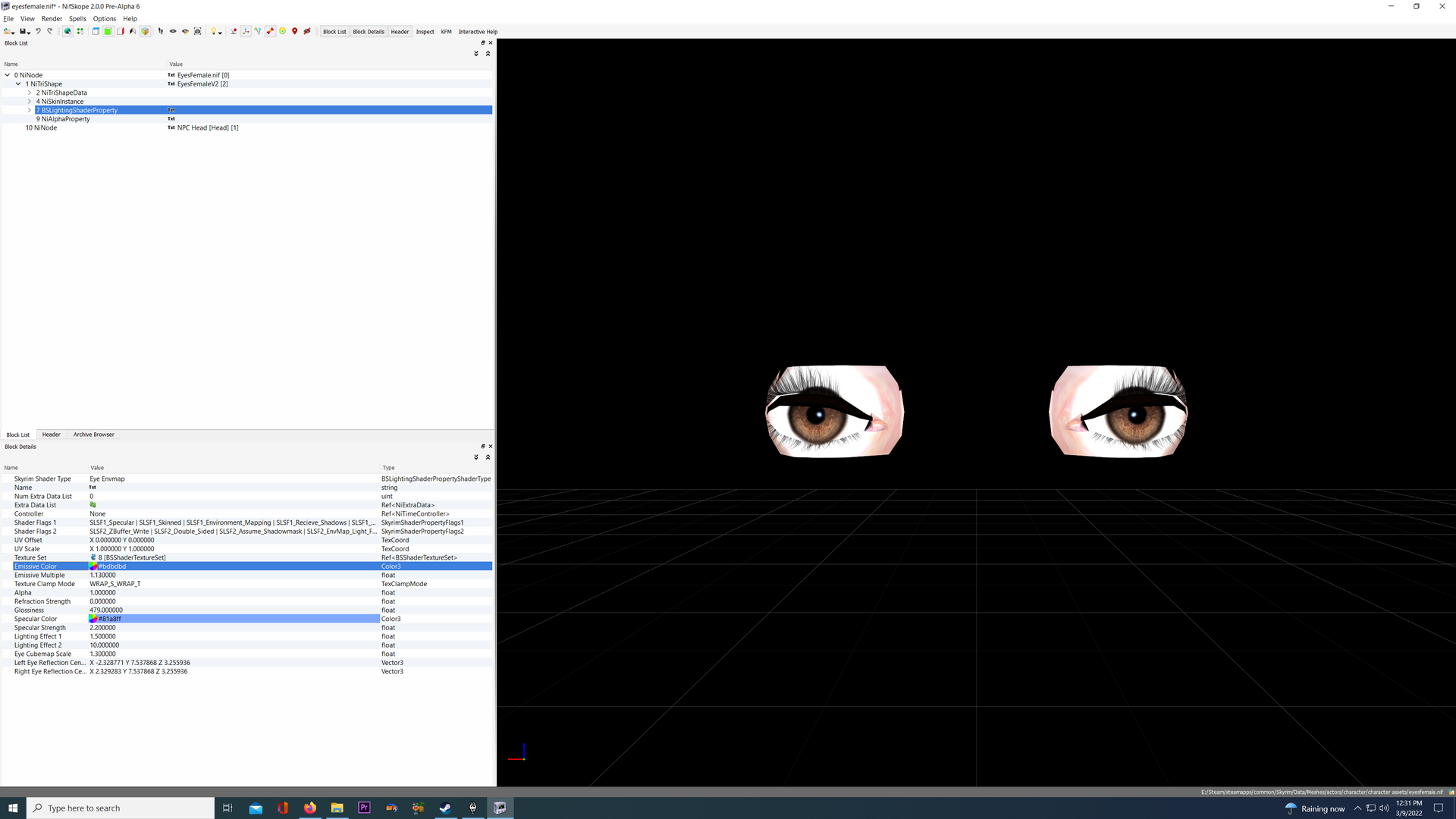Click the Inspect toolbar button

pos(425,32)
